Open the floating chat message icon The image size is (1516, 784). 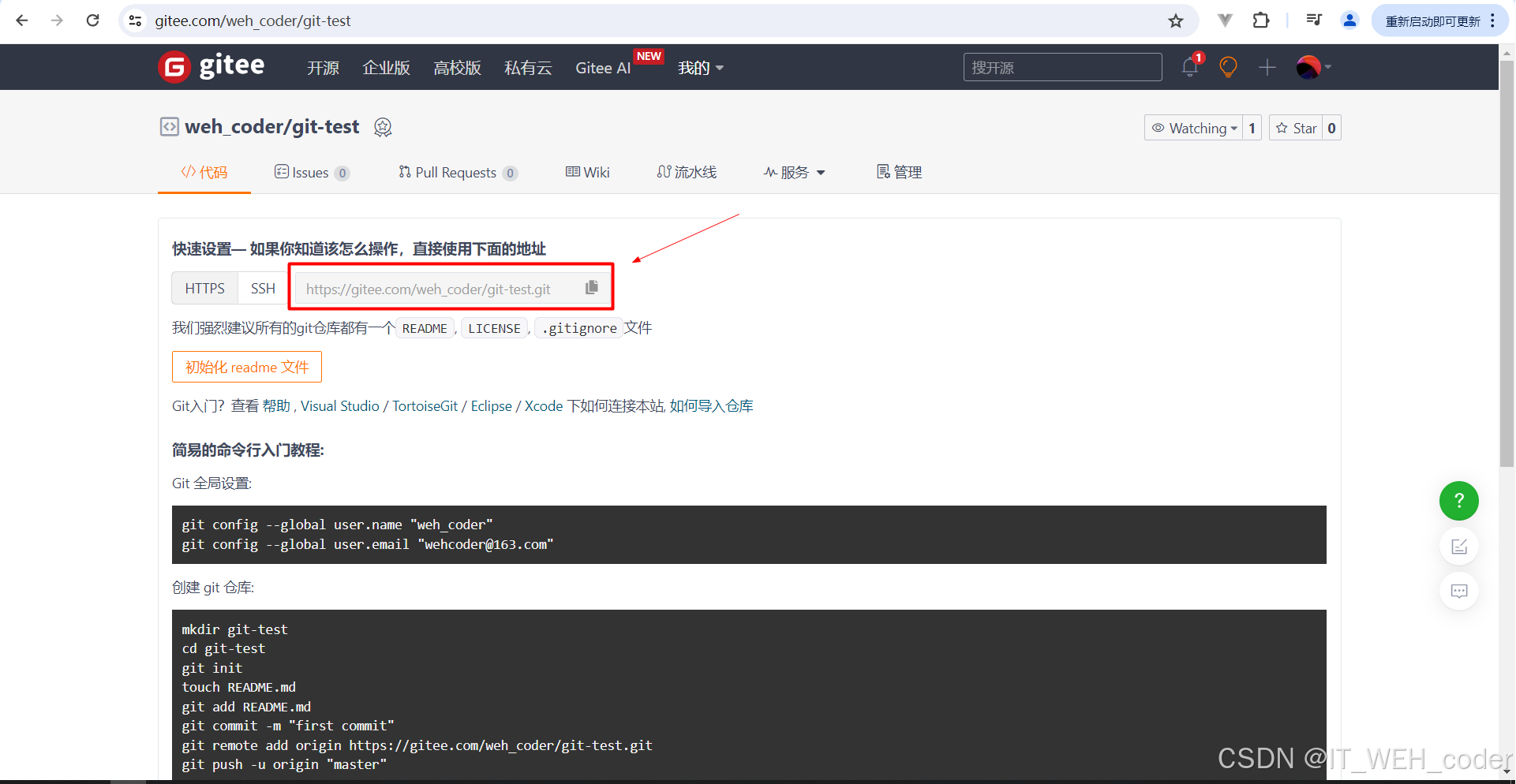pos(1459,591)
